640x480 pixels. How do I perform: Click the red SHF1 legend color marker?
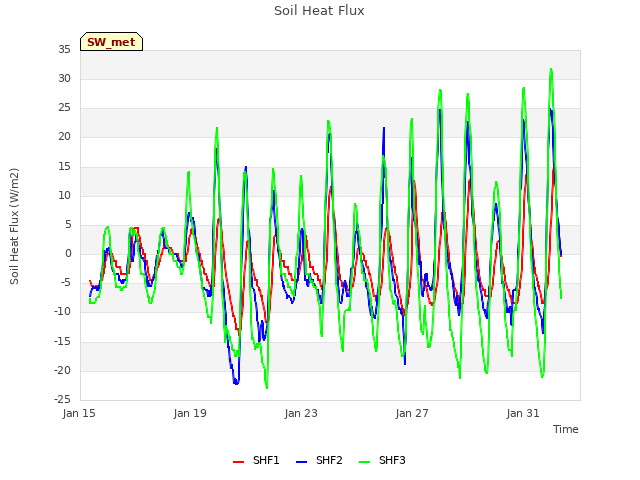coord(238,462)
